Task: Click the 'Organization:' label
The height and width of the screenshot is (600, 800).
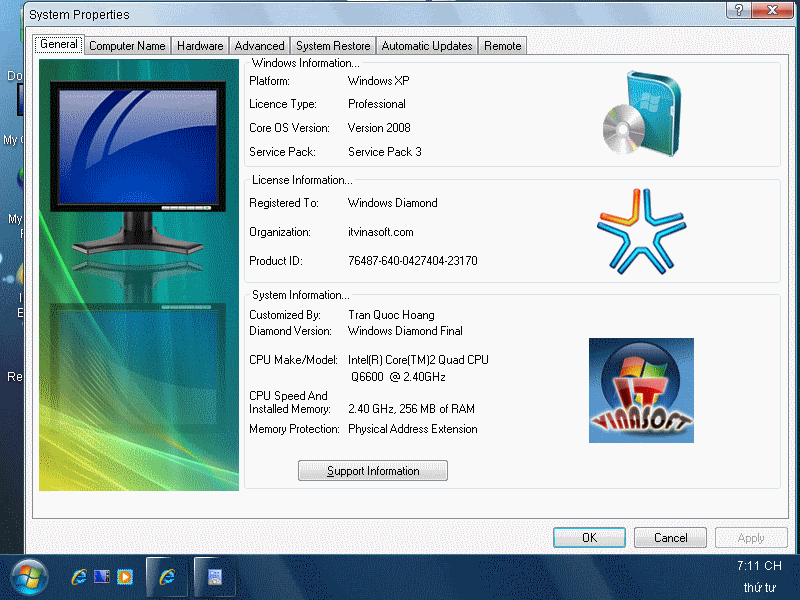Action: pos(280,232)
